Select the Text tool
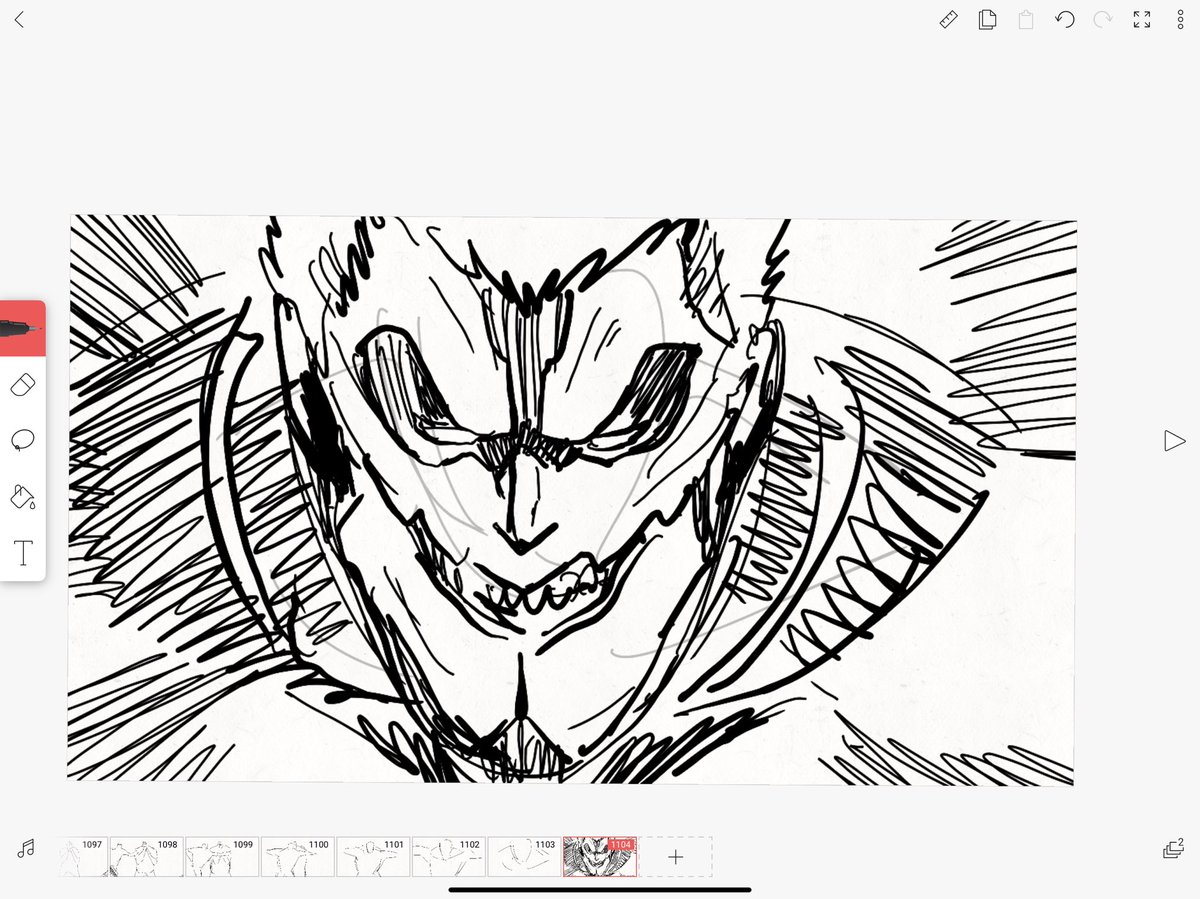 pos(22,552)
